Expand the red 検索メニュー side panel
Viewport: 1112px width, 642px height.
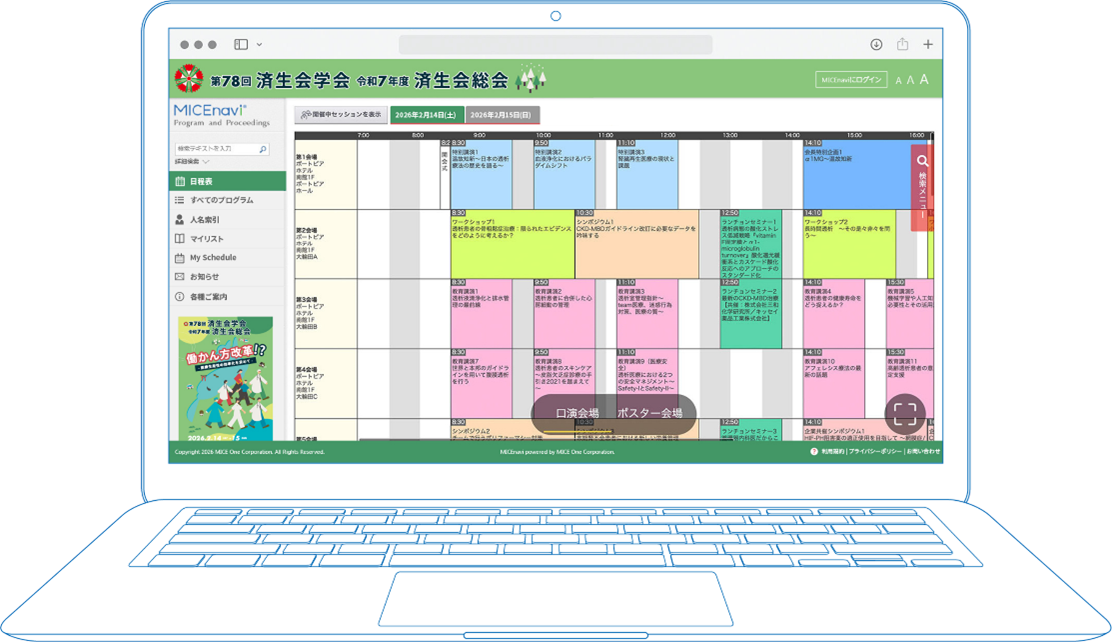(x=922, y=187)
